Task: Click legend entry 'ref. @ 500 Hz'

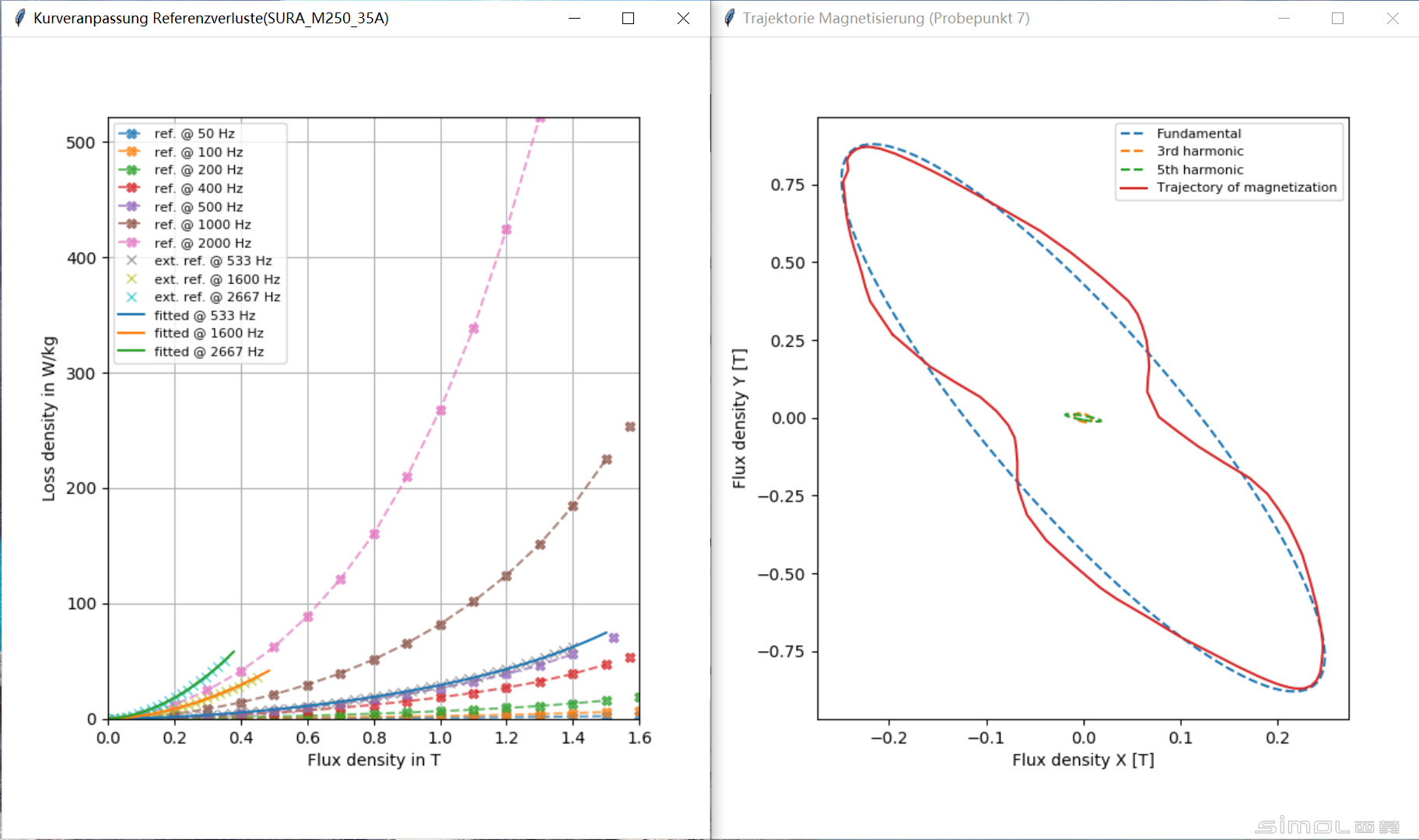Action: click(x=180, y=207)
